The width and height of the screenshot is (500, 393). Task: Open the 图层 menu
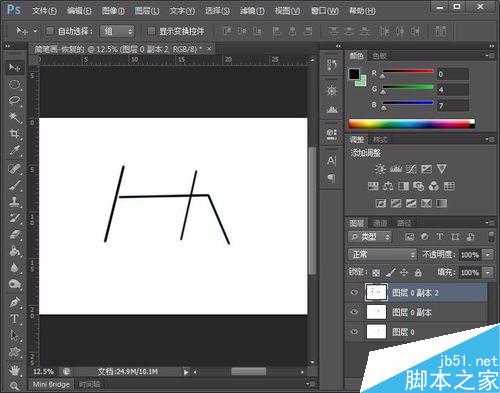(x=147, y=11)
